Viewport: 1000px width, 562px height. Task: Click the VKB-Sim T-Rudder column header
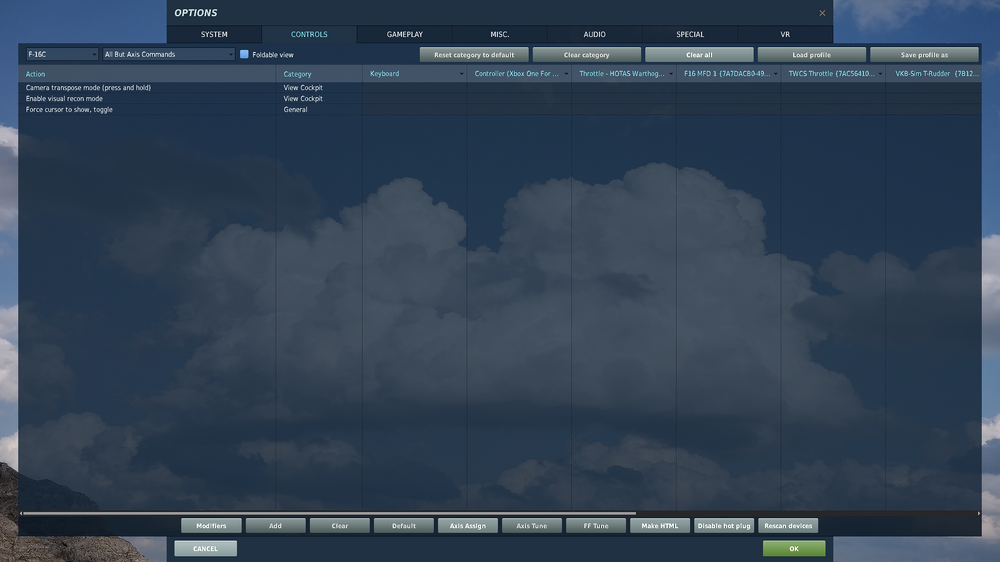934,74
